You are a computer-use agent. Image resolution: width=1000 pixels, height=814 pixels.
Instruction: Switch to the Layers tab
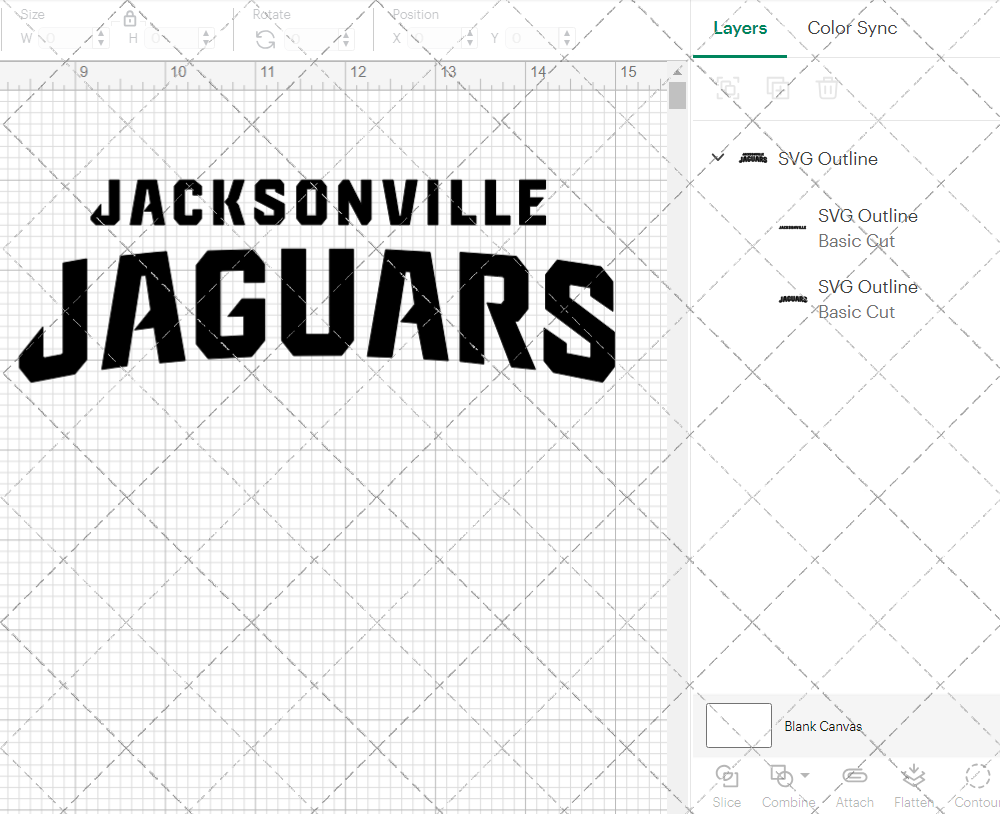(x=740, y=28)
